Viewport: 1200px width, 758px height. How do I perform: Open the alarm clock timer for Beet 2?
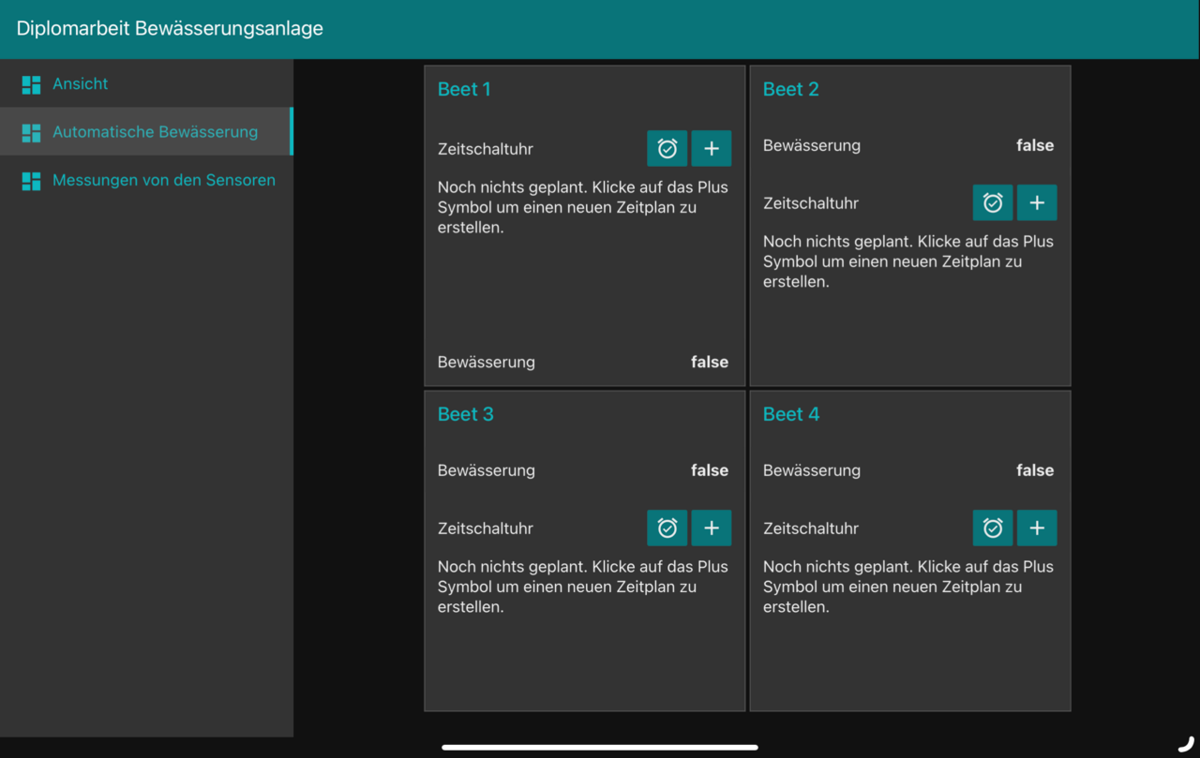(992, 203)
